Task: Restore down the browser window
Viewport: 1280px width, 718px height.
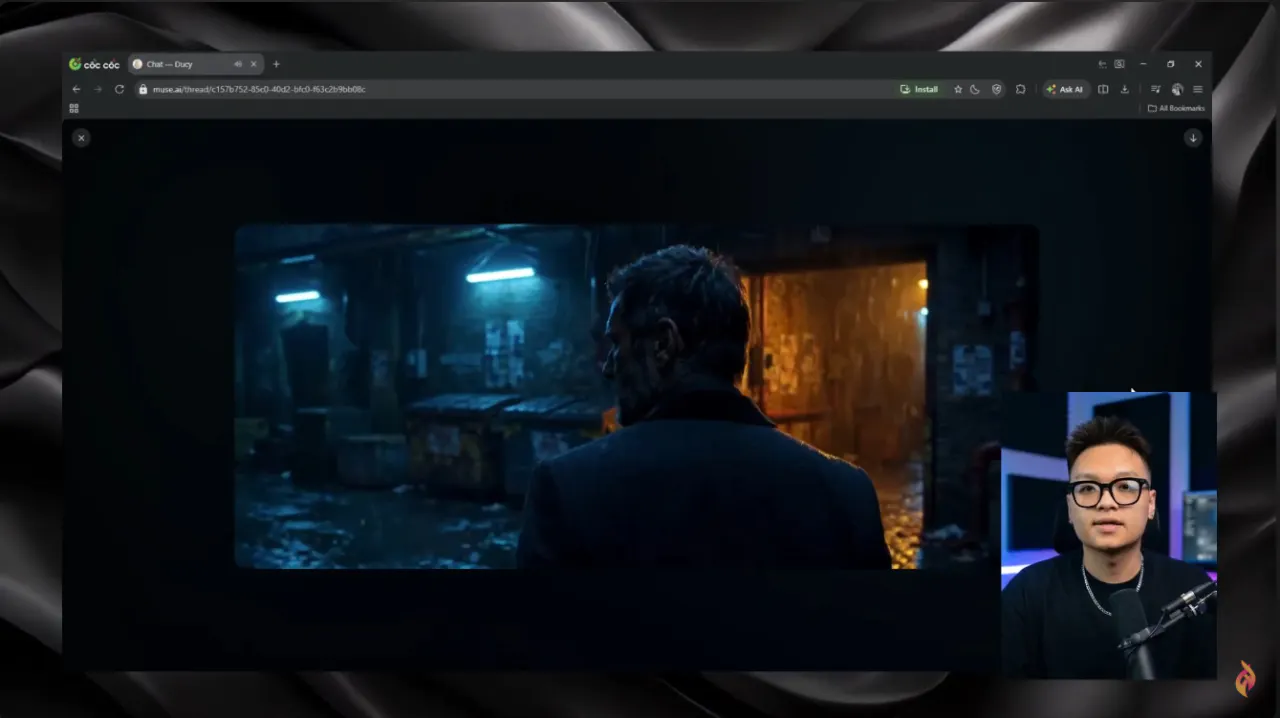Action: click(x=1170, y=64)
